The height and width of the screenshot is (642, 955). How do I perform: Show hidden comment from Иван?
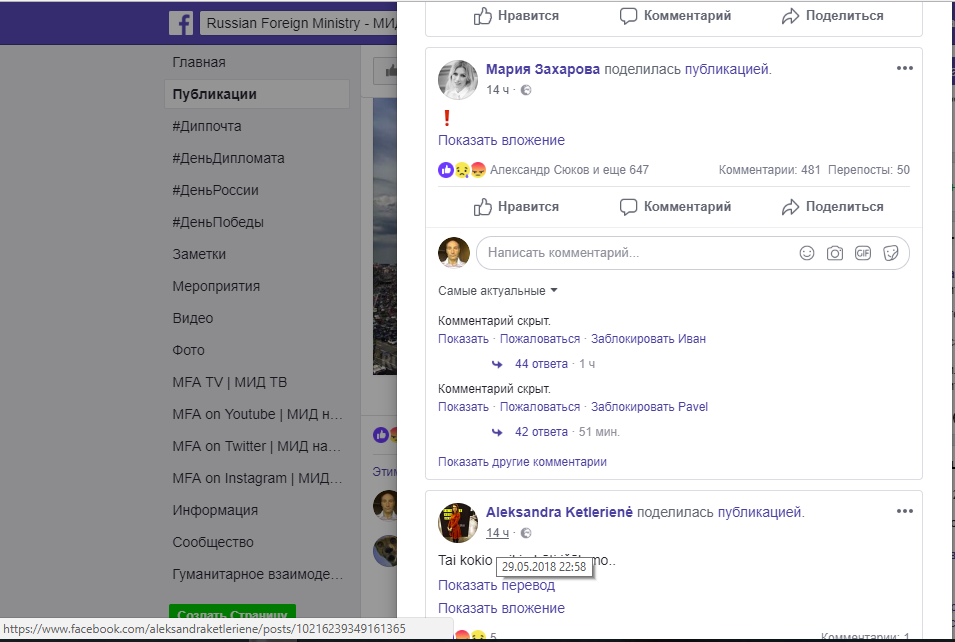(463, 339)
